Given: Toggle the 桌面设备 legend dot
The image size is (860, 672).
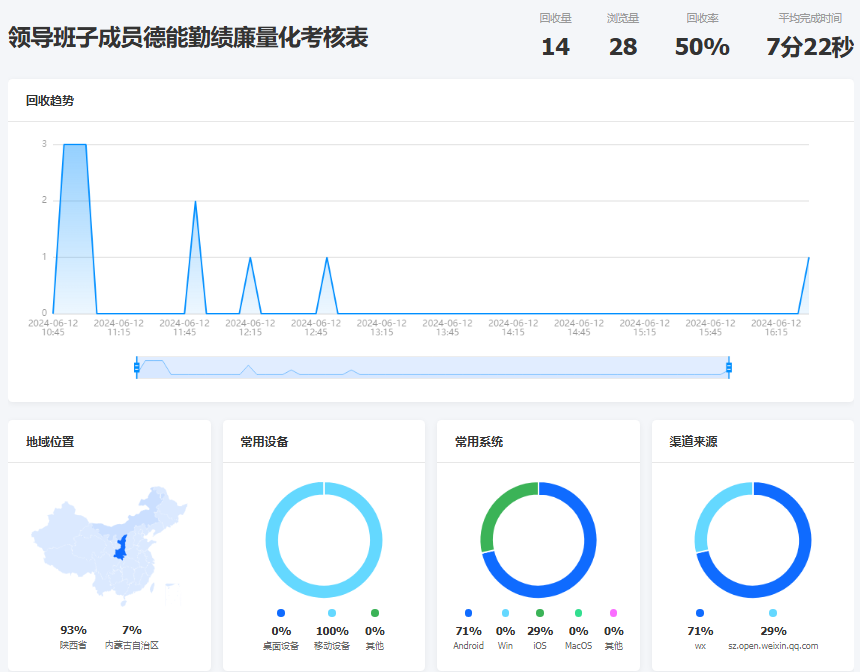Looking at the screenshot, I should click(x=281, y=613).
